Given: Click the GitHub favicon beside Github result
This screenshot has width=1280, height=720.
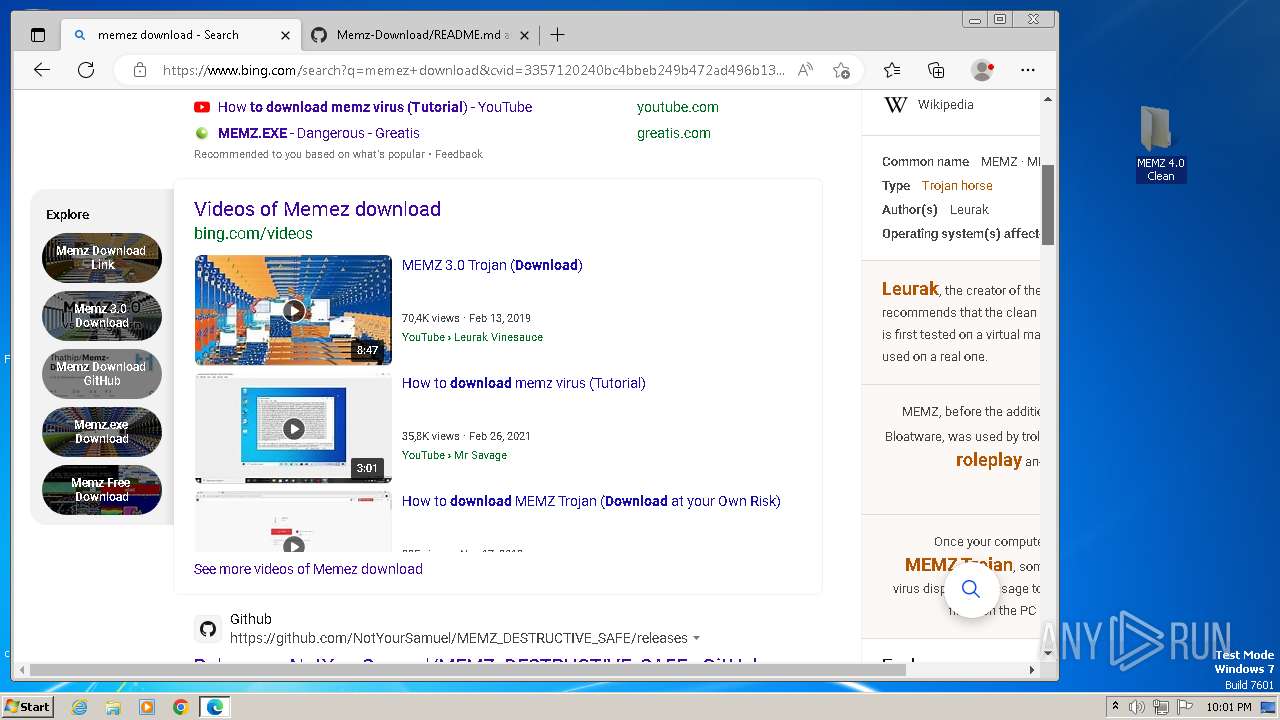Looking at the screenshot, I should point(208,629).
